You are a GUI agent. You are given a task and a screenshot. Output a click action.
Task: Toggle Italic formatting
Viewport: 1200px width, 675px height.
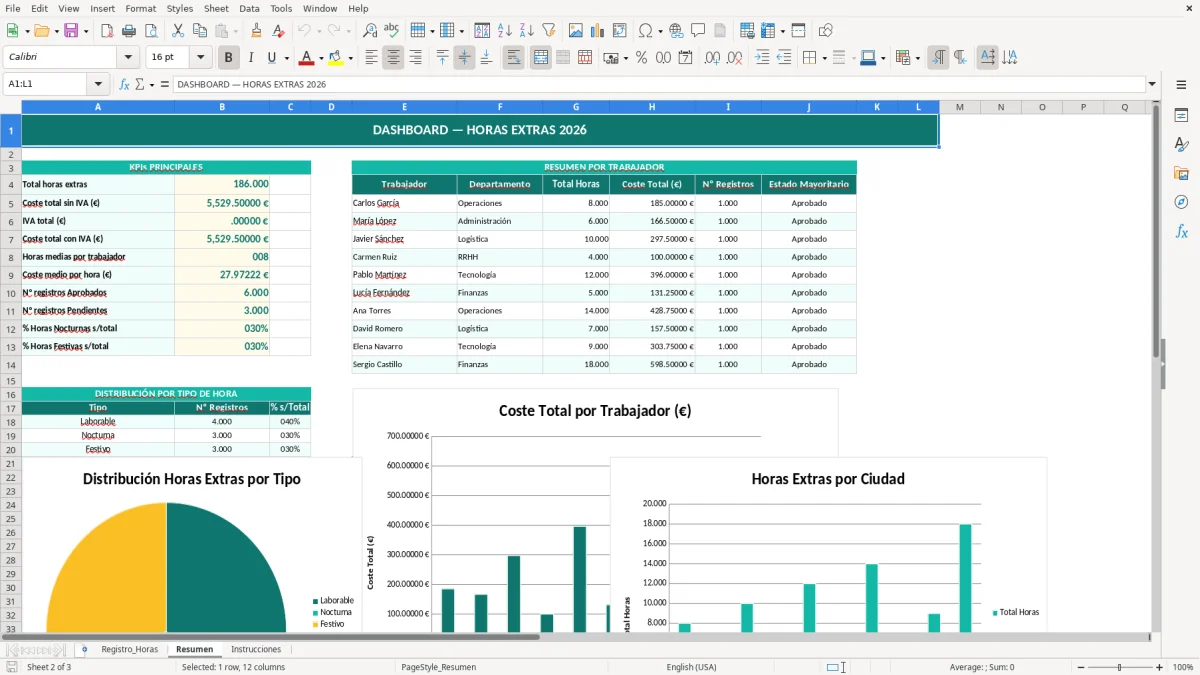click(251, 58)
